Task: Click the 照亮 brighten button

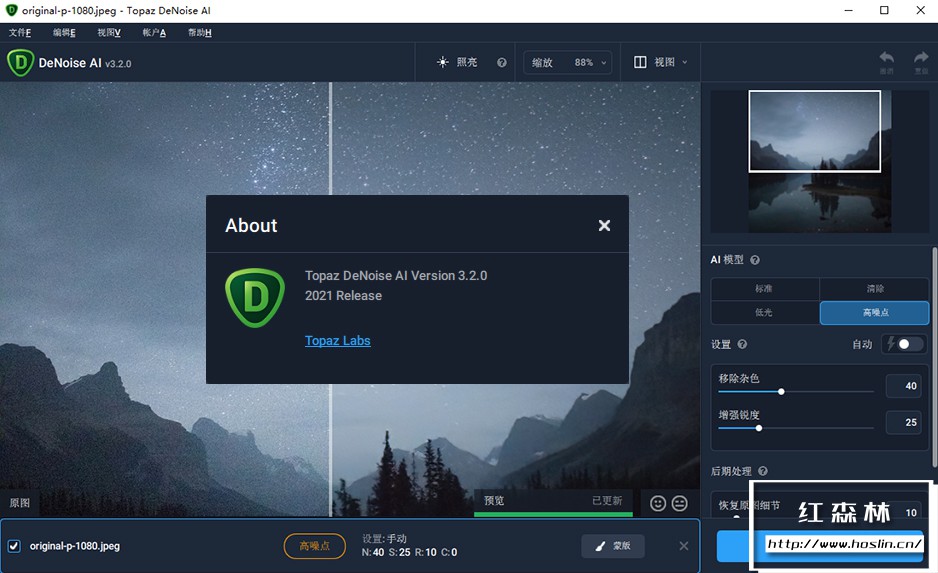Action: click(x=458, y=62)
